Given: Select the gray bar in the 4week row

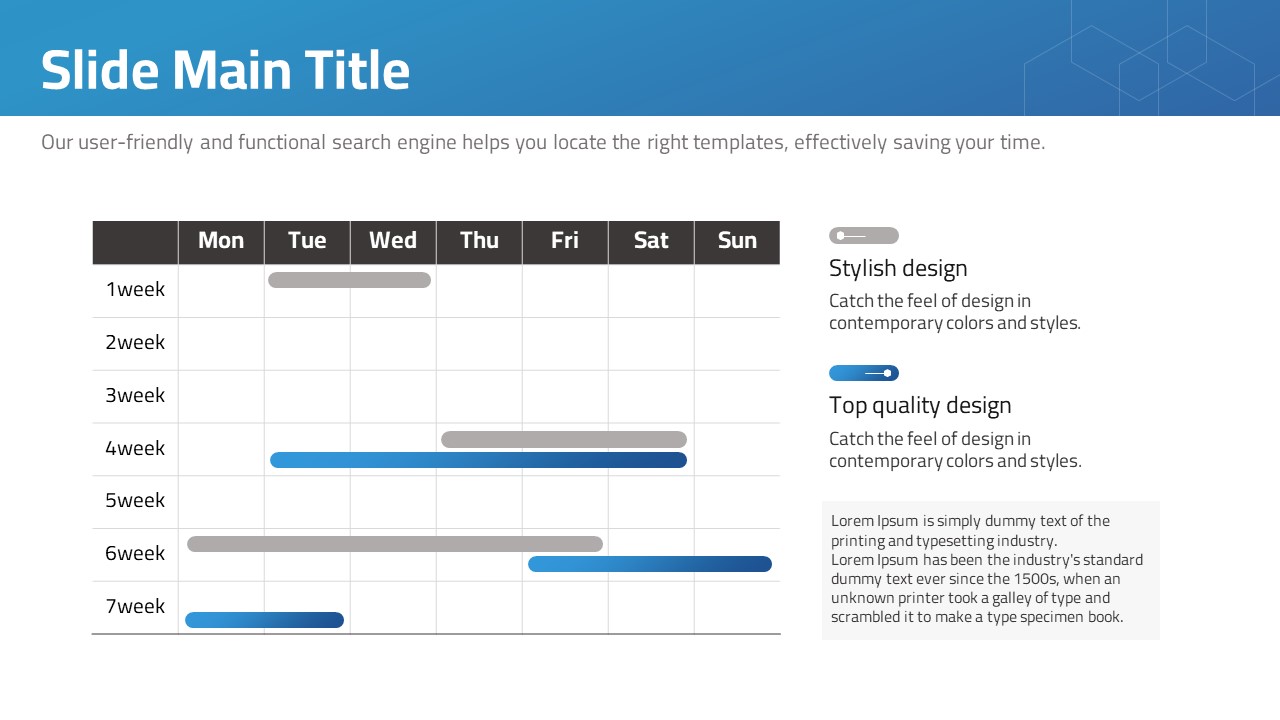Looking at the screenshot, I should click(x=564, y=439).
